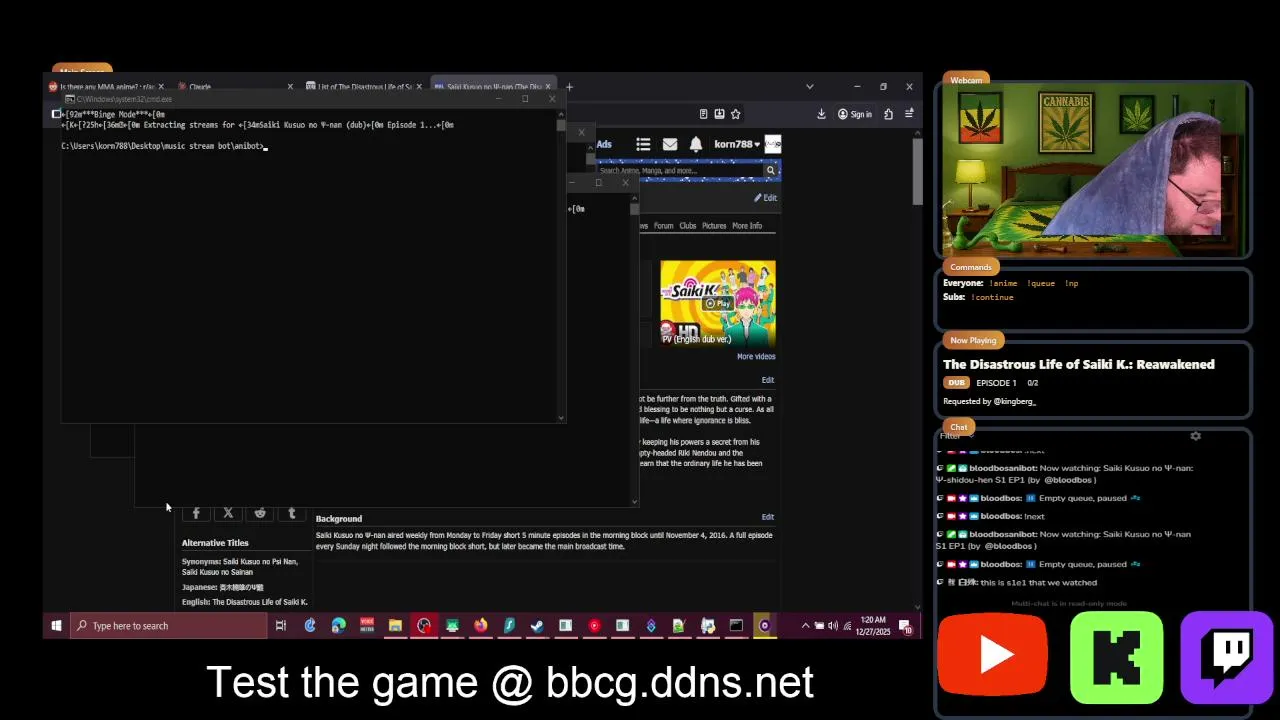Share page via Tumblr icon
Screen dimensions: 1280x720
(x=292, y=513)
